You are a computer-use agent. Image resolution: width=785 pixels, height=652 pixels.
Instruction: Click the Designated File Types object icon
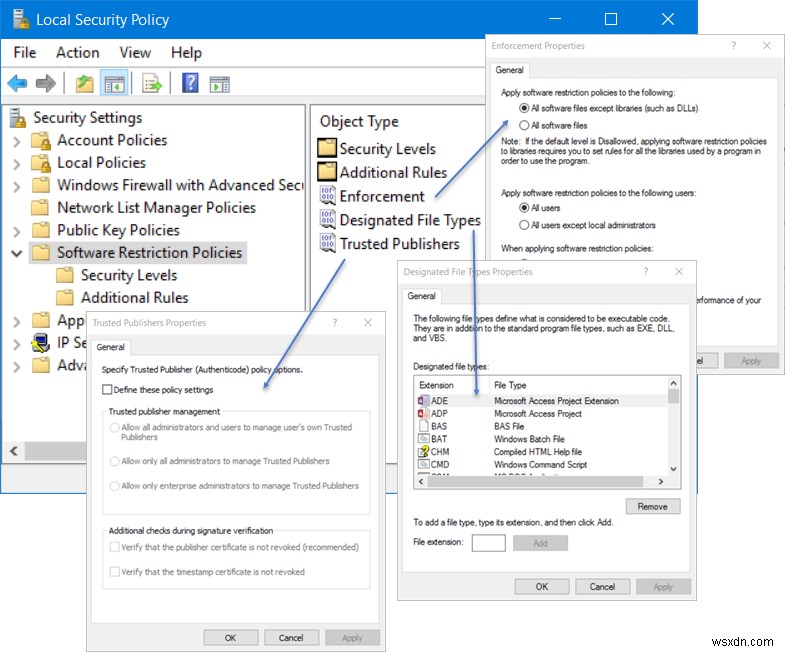(327, 219)
